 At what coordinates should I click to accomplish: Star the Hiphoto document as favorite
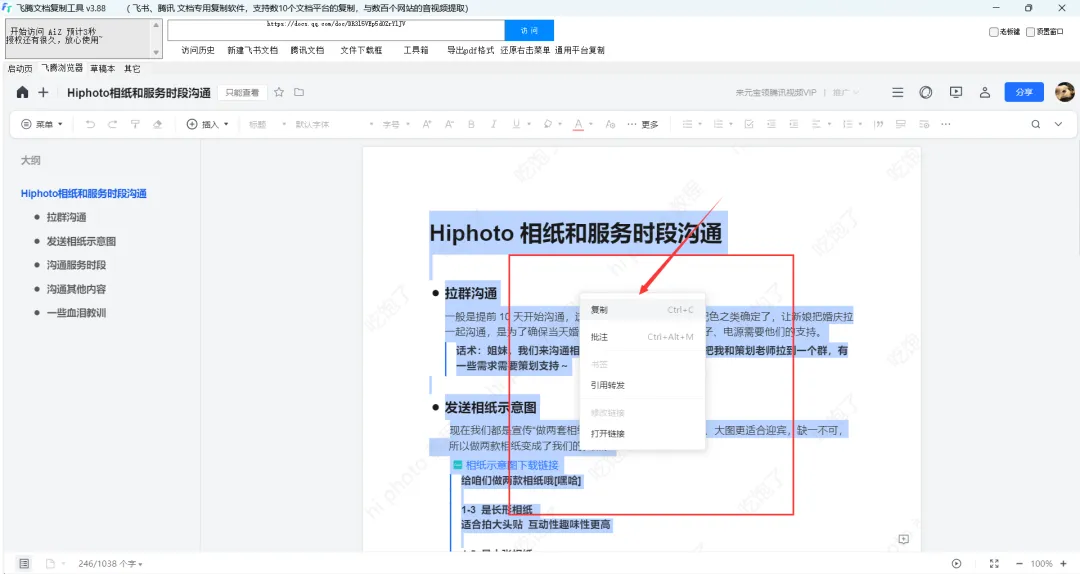point(279,92)
